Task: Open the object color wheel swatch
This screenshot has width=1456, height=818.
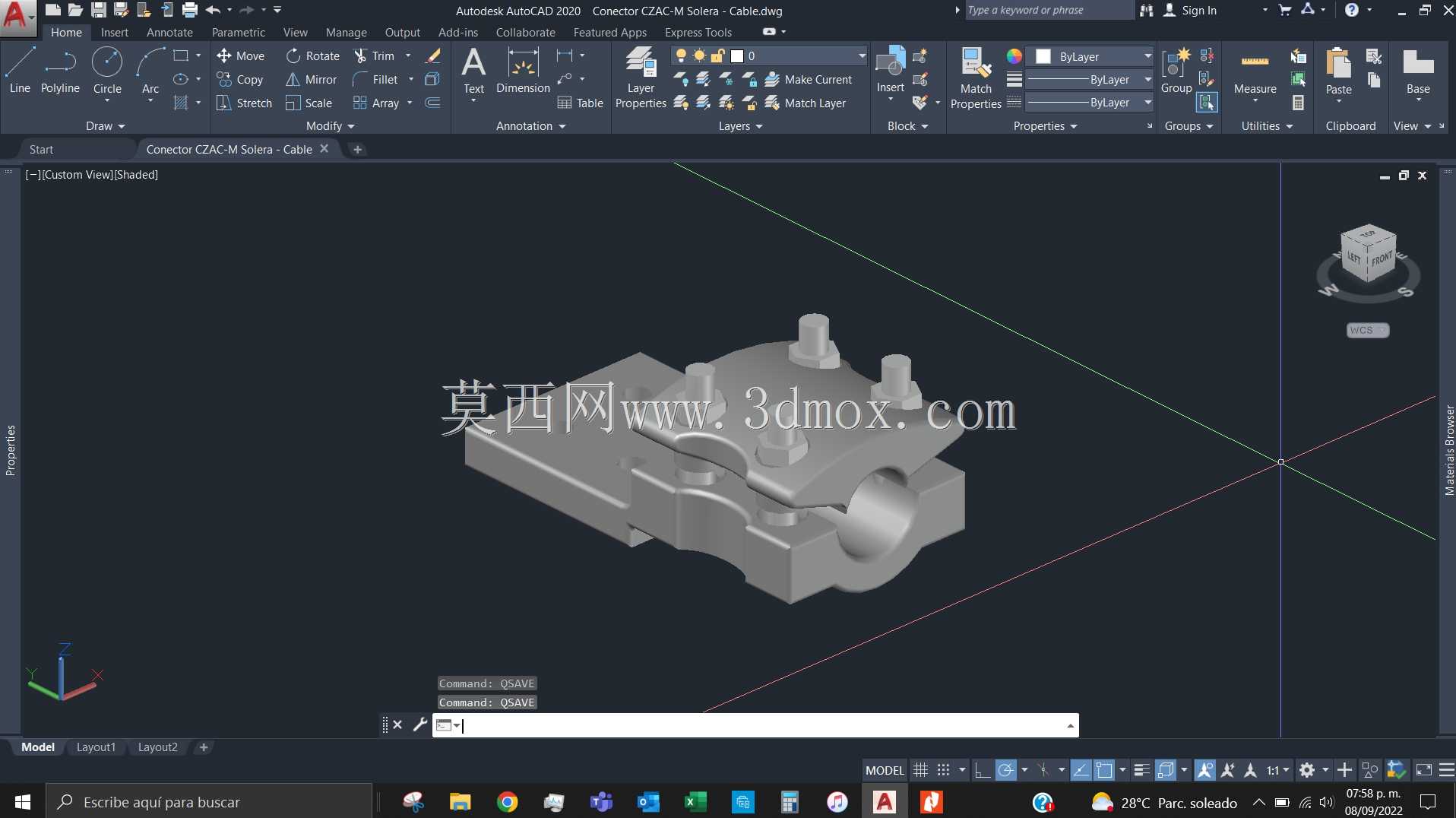Action: 1014,56
